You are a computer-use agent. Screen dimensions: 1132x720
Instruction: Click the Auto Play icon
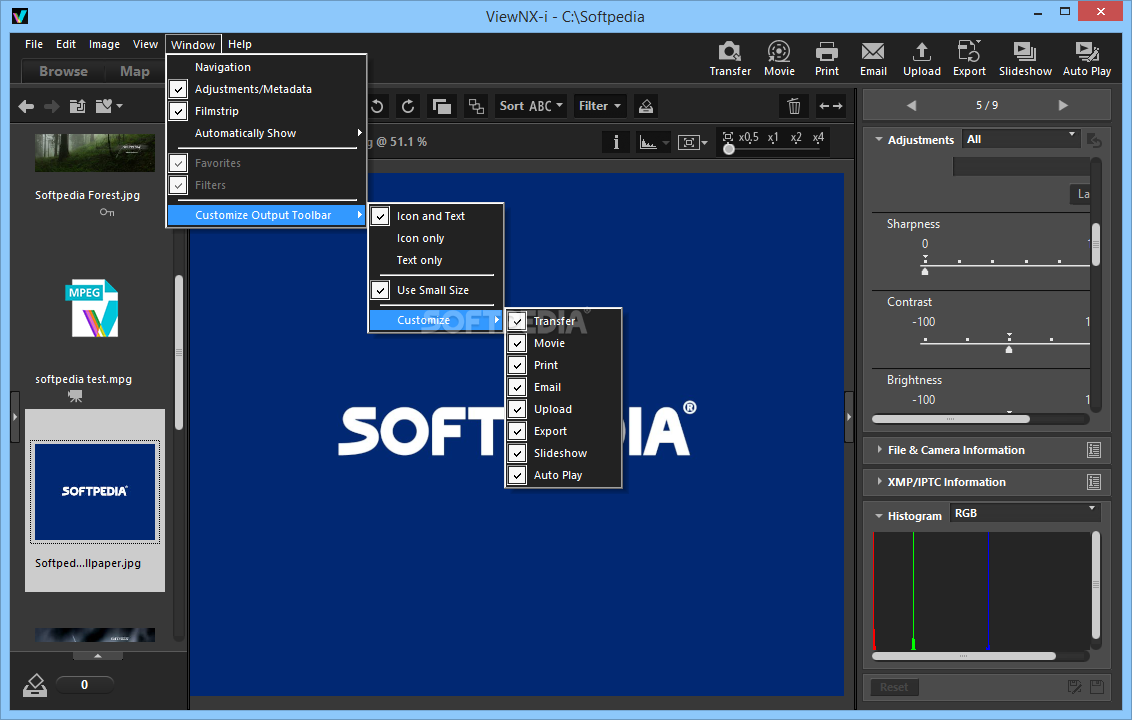[1087, 51]
